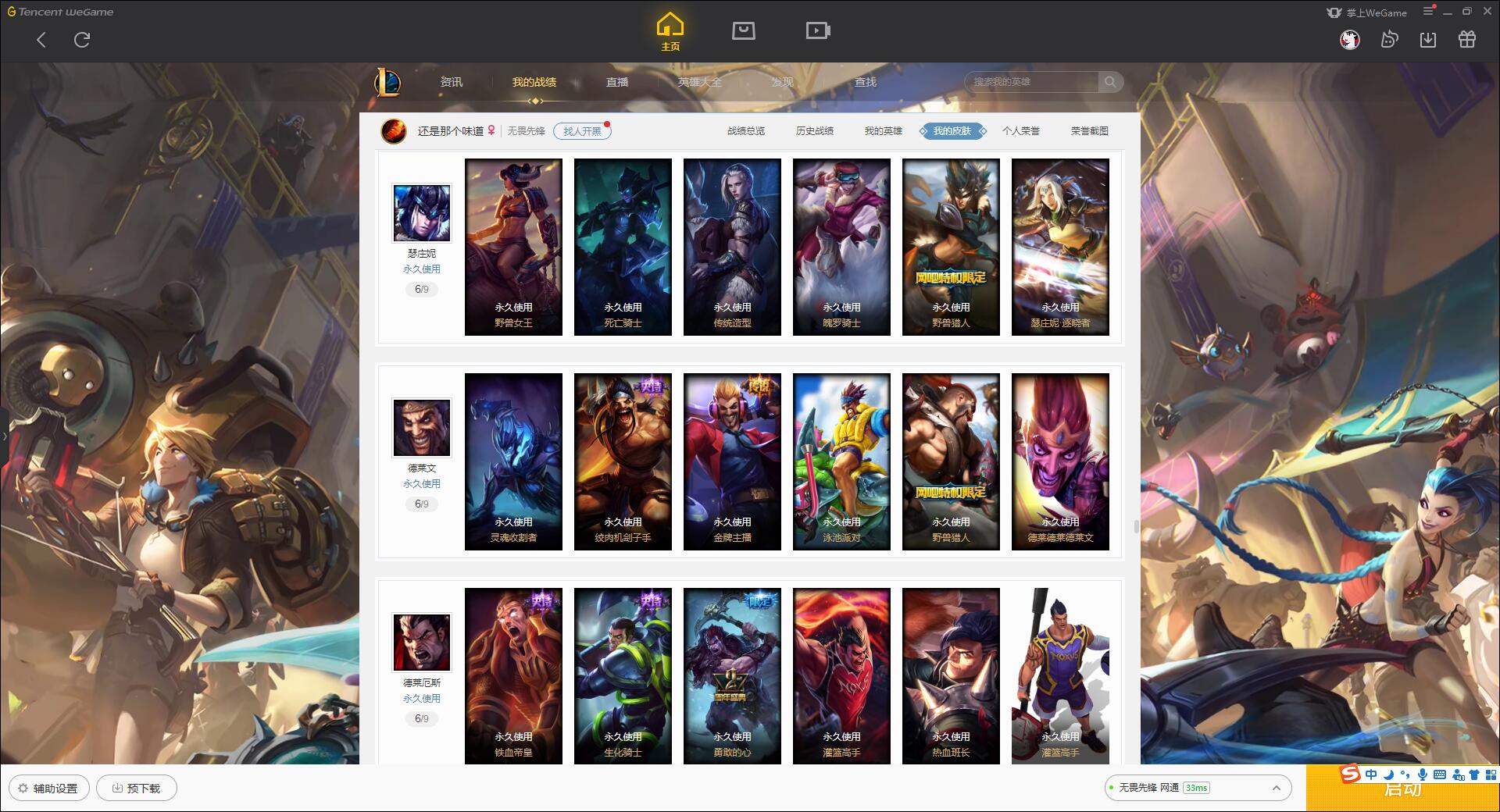Open the video player icon in top bar
This screenshot has height=812, width=1500.
[818, 30]
